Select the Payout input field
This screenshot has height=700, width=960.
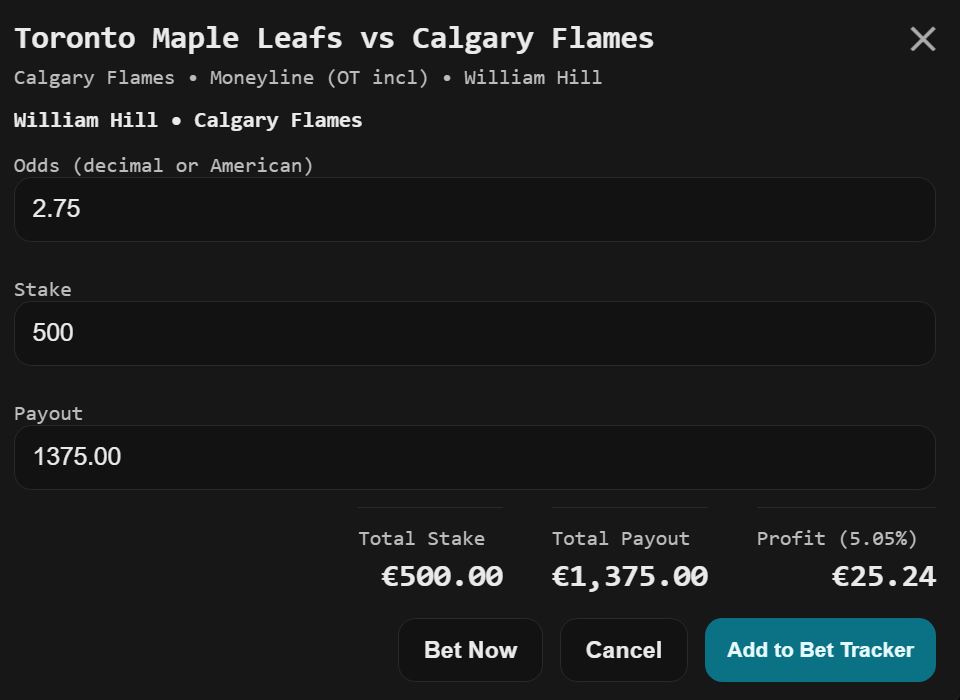click(474, 457)
